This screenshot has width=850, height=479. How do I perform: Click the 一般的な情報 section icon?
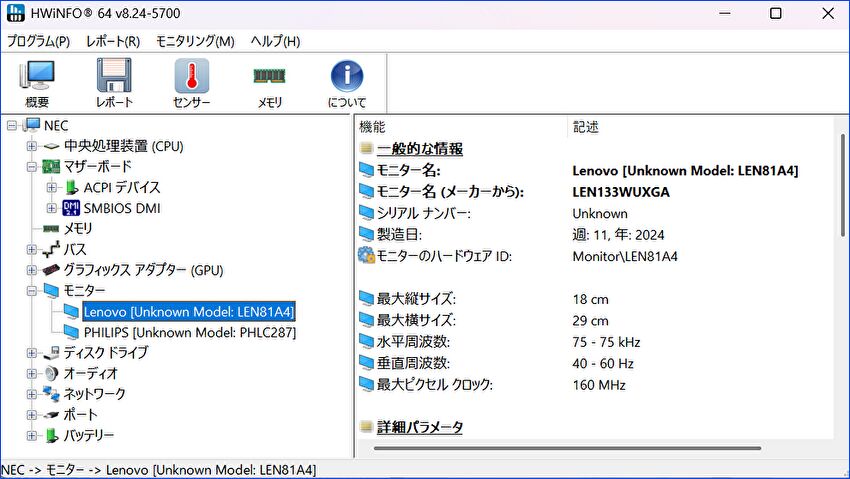point(366,148)
